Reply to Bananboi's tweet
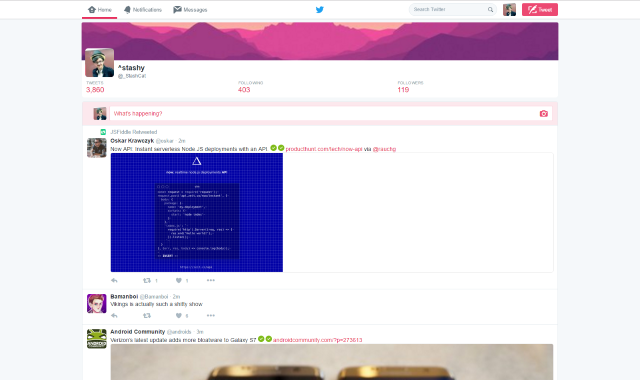The image size is (640, 380). point(114,316)
